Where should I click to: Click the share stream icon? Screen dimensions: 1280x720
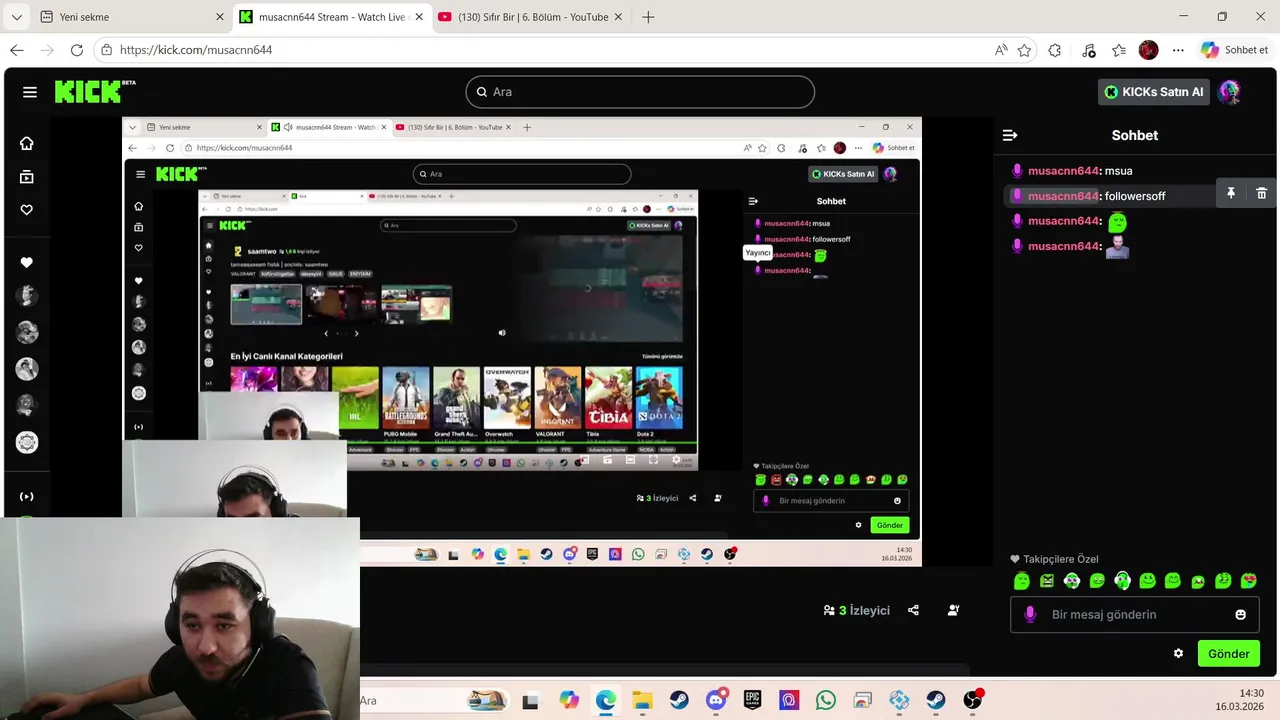[913, 610]
